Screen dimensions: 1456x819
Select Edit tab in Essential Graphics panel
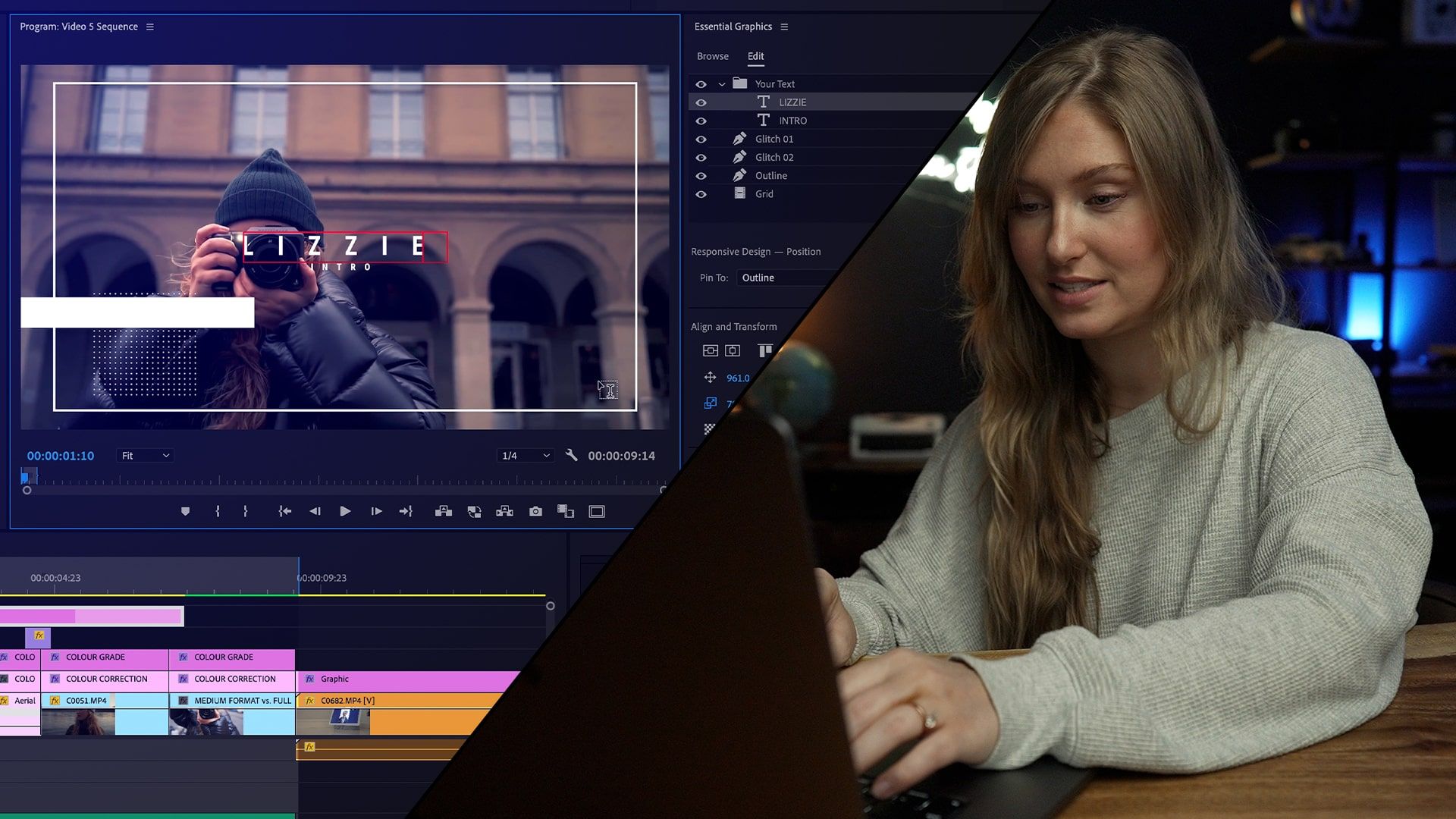(755, 56)
